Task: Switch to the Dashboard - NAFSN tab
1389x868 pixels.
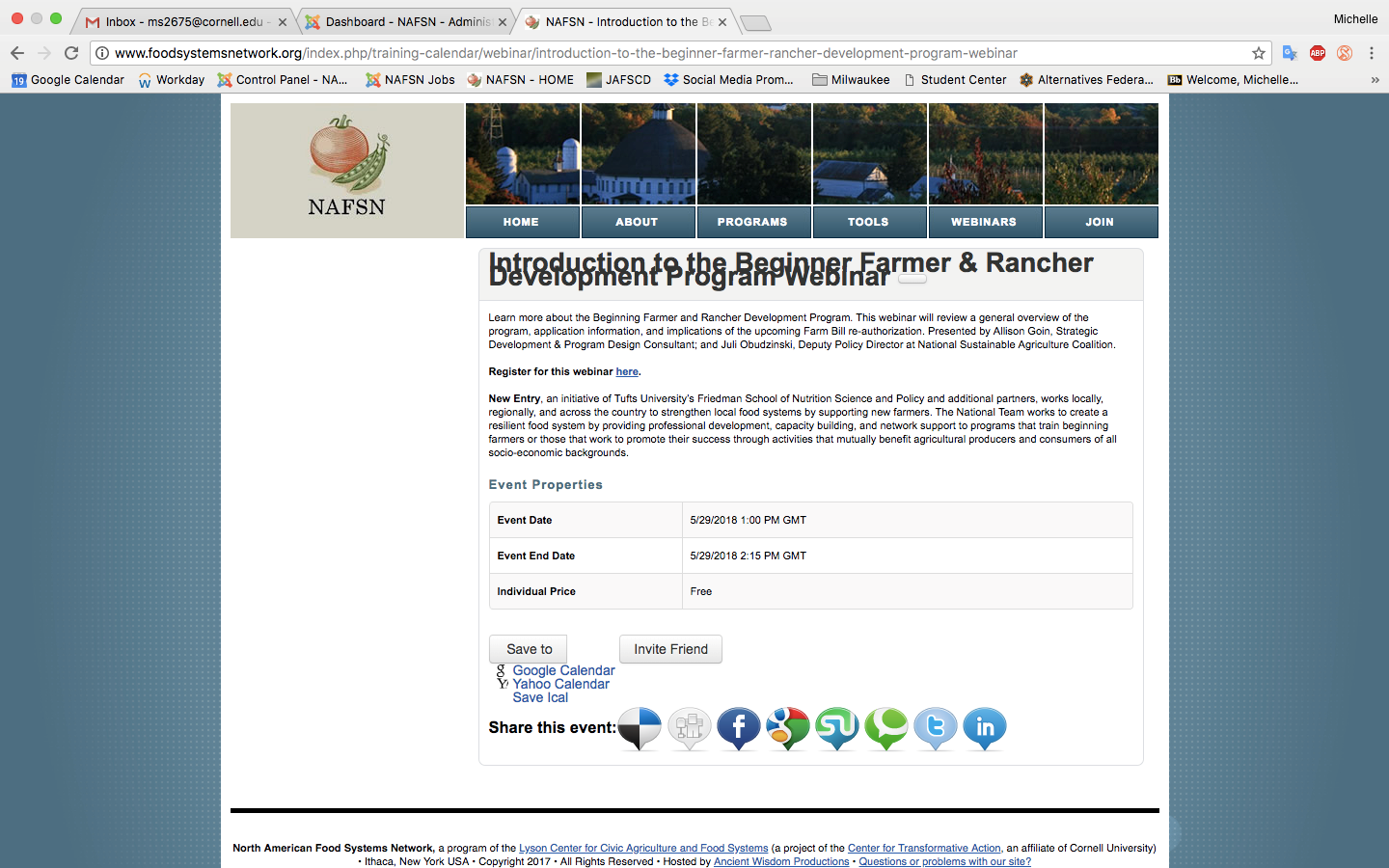Action: click(405, 21)
